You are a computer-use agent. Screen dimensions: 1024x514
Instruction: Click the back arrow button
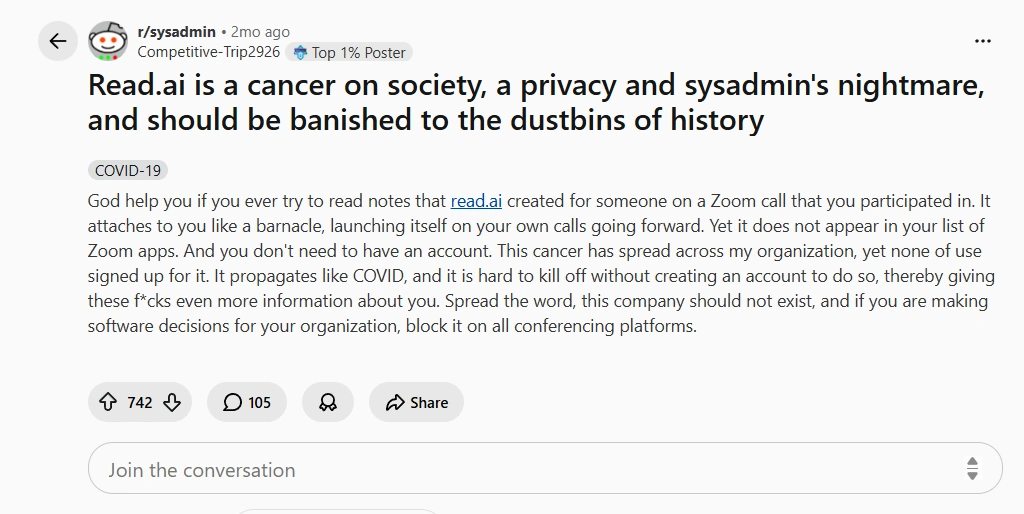57,41
